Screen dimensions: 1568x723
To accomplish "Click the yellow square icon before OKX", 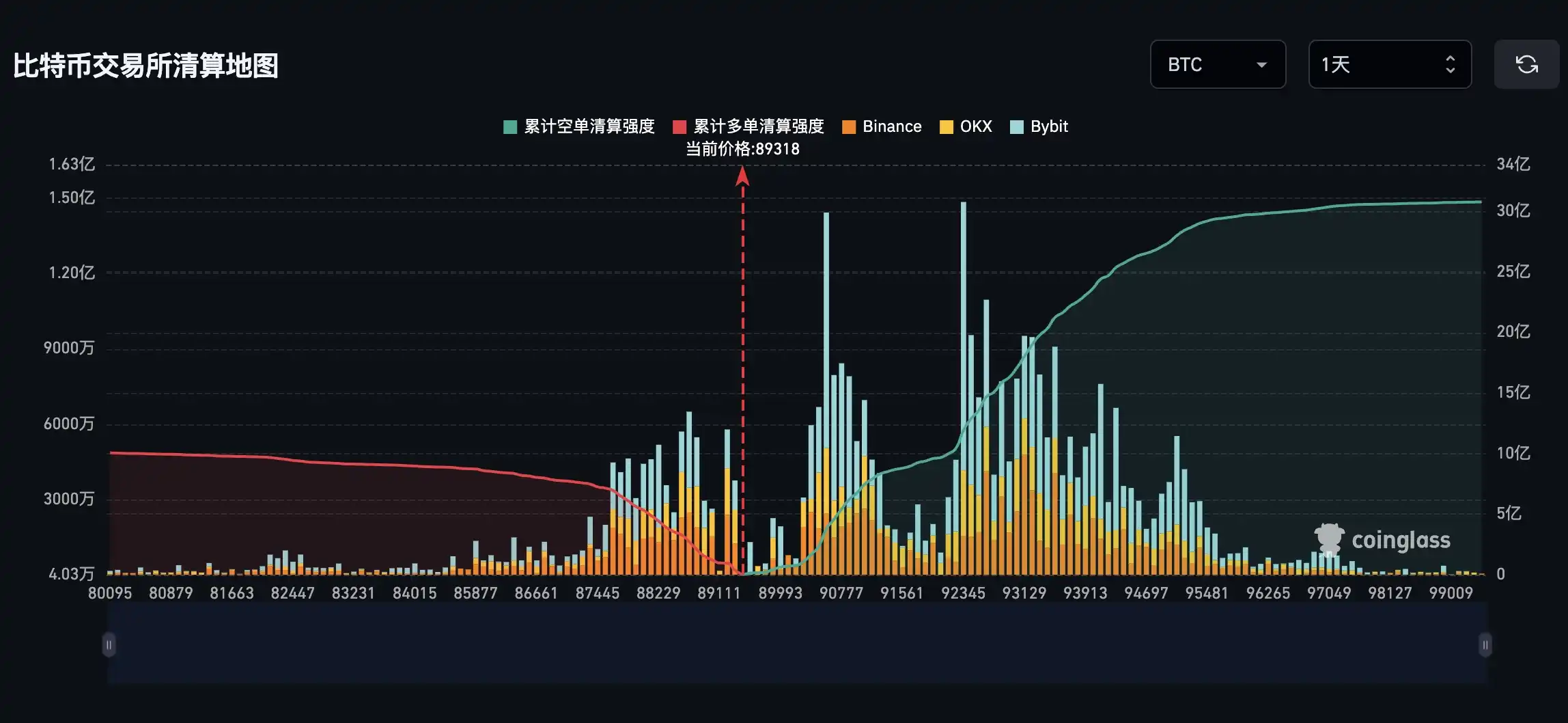I will click(x=945, y=126).
